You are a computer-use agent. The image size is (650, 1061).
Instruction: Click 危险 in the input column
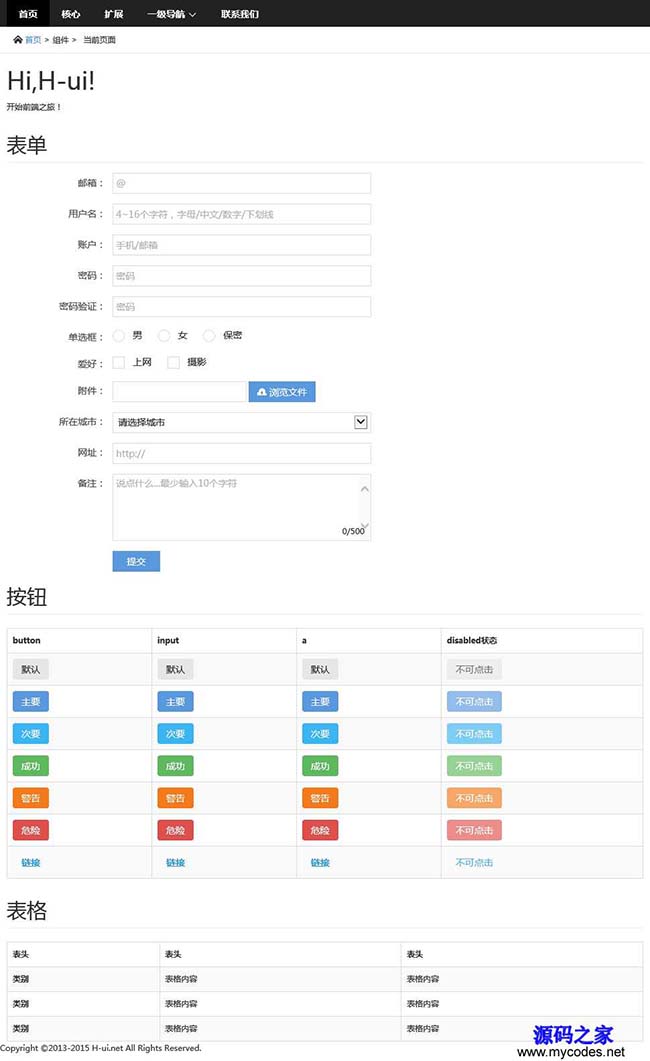click(175, 830)
